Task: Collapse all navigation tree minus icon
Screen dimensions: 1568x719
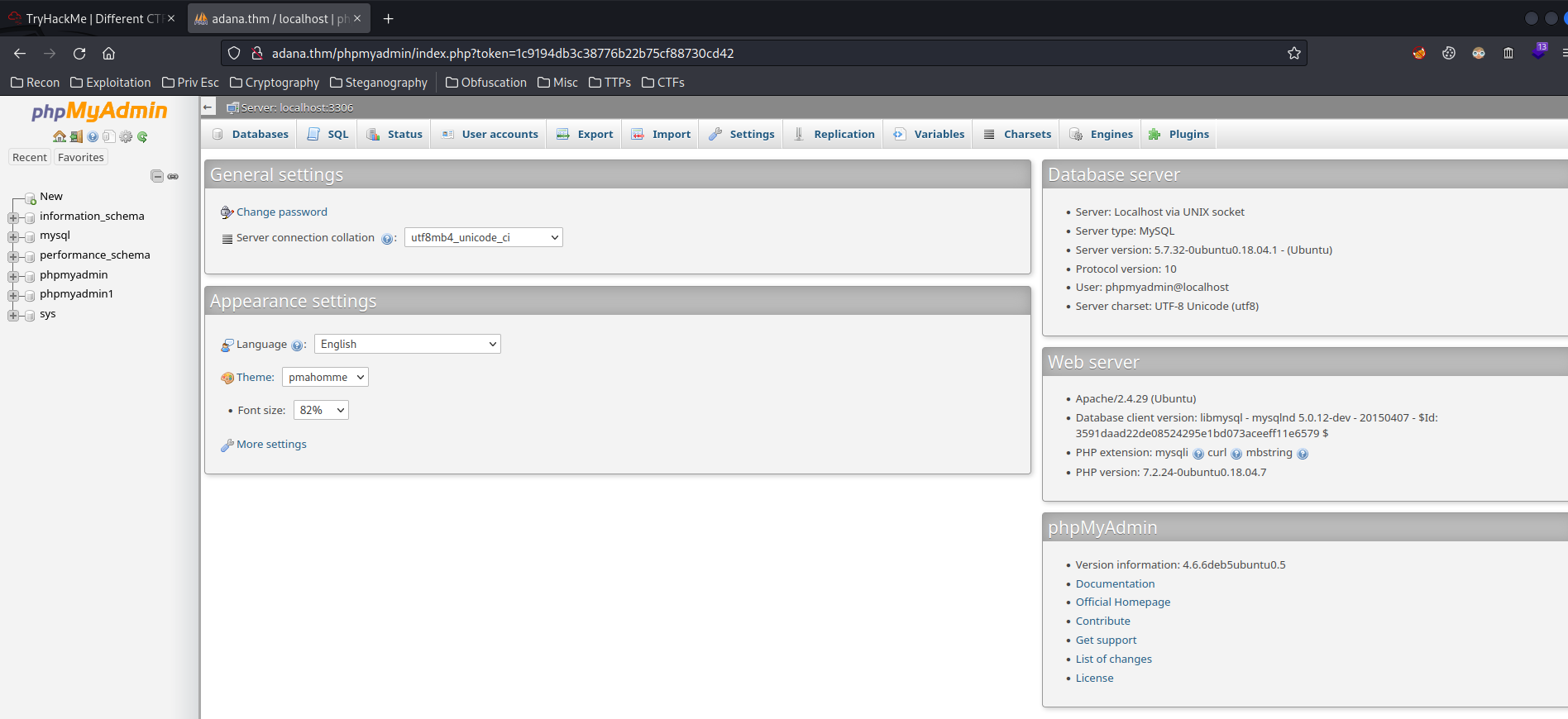Action: coord(157,176)
